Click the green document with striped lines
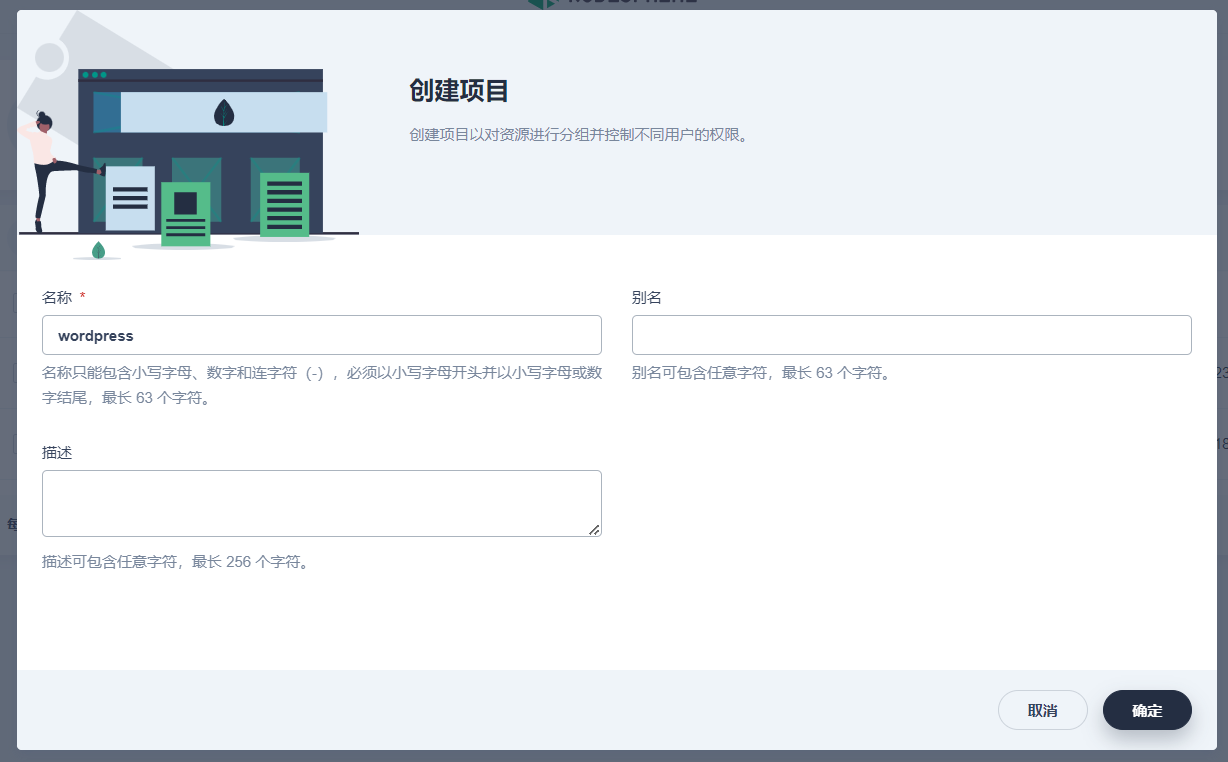This screenshot has width=1228, height=762. pos(284,204)
